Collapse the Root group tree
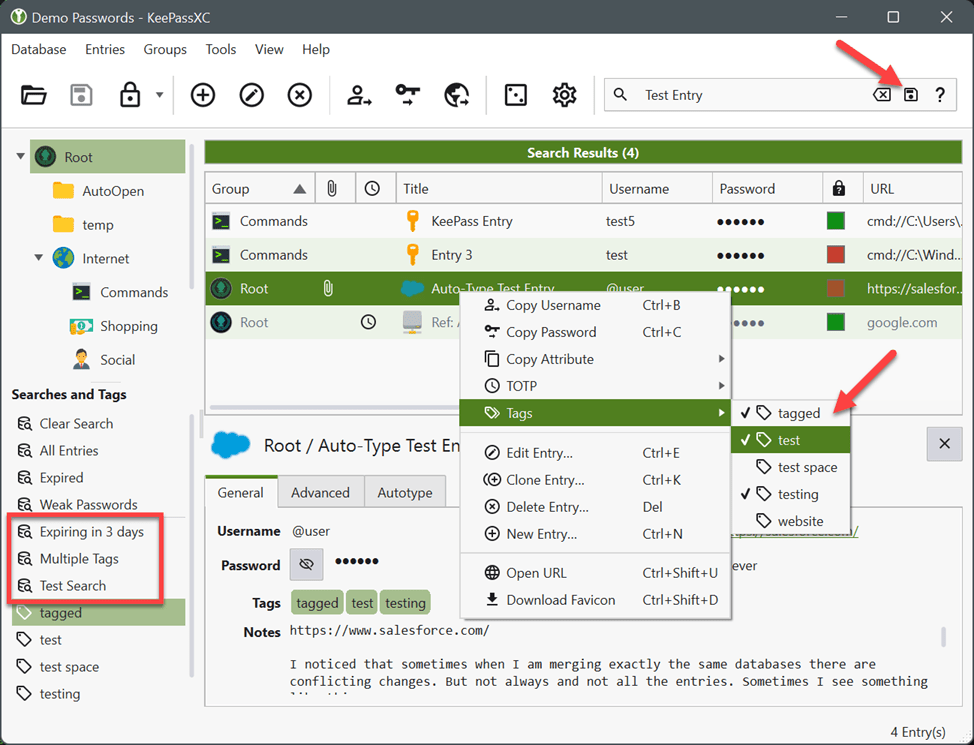The height and width of the screenshot is (745, 974). pos(20,157)
